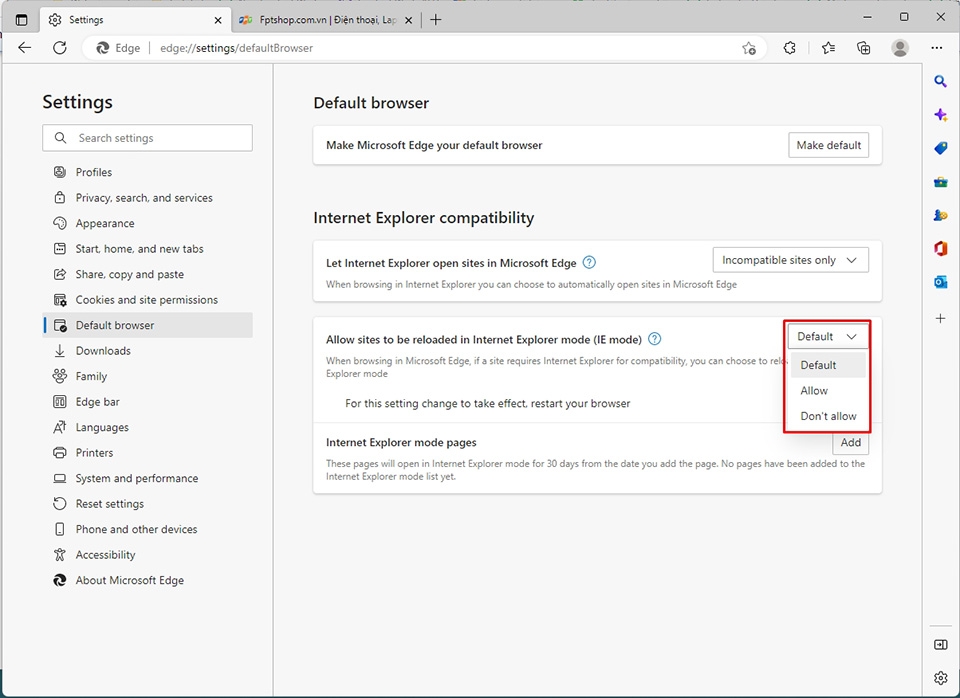Collapse the IE mode Default dropdown
The height and width of the screenshot is (698, 960).
(827, 337)
